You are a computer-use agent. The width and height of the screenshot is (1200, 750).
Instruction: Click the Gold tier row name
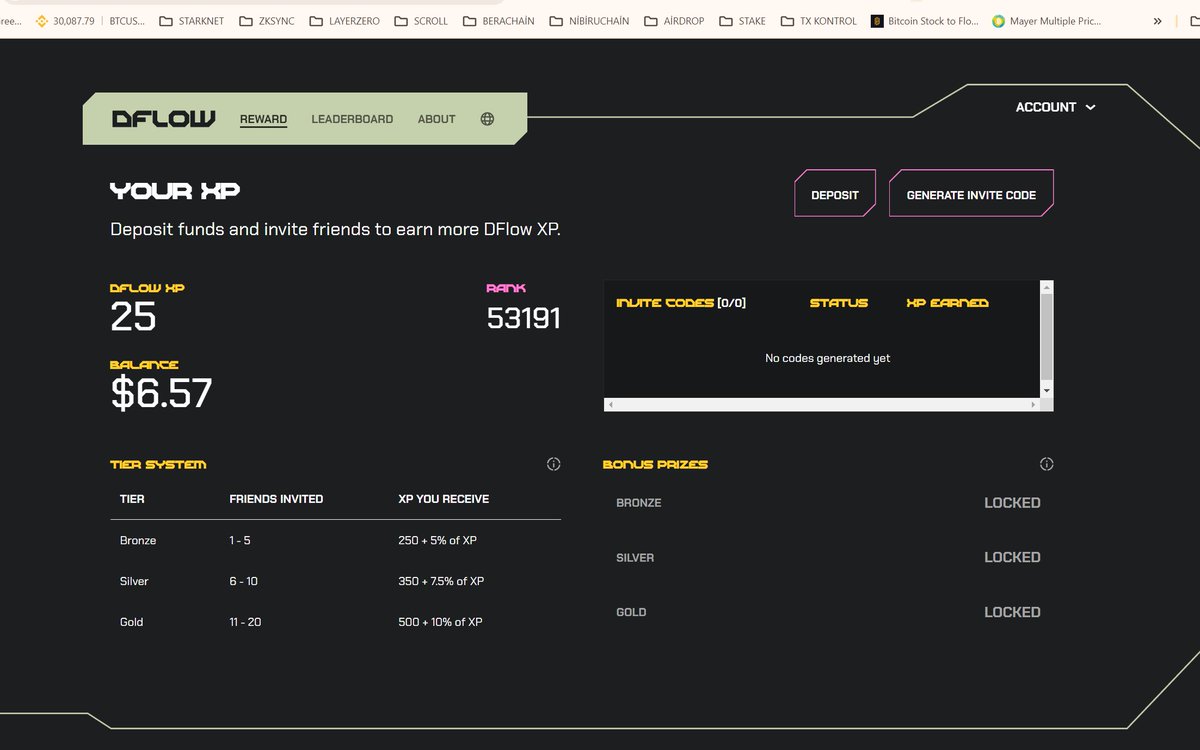click(x=131, y=622)
